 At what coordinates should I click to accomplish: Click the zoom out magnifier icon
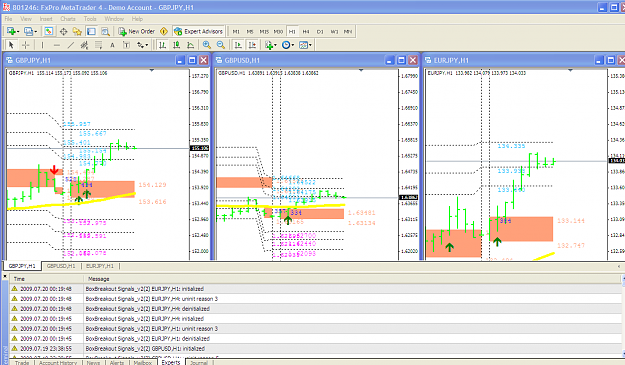click(x=220, y=45)
